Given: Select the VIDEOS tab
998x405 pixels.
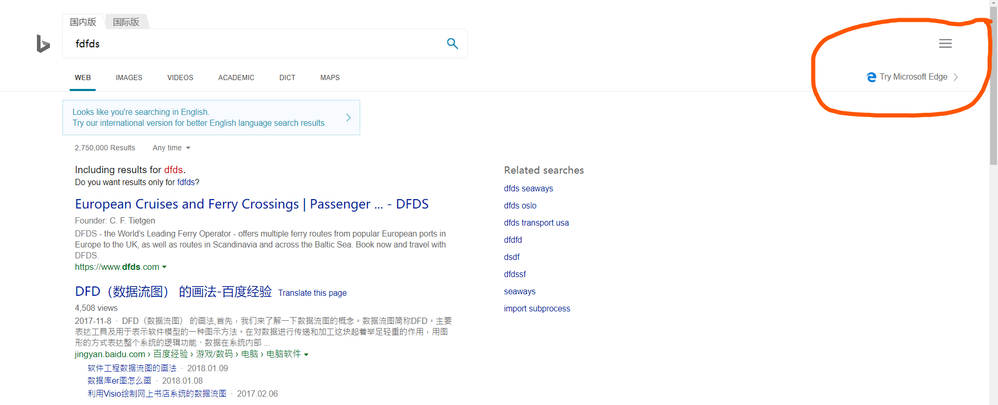Looking at the screenshot, I should [180, 78].
